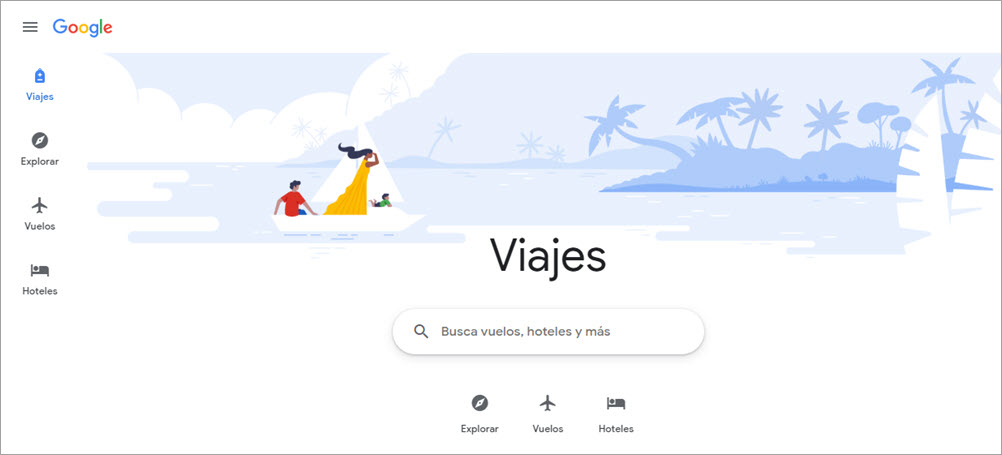Click the Google logo
Viewport: 1002px width, 455px height.
(x=82, y=27)
